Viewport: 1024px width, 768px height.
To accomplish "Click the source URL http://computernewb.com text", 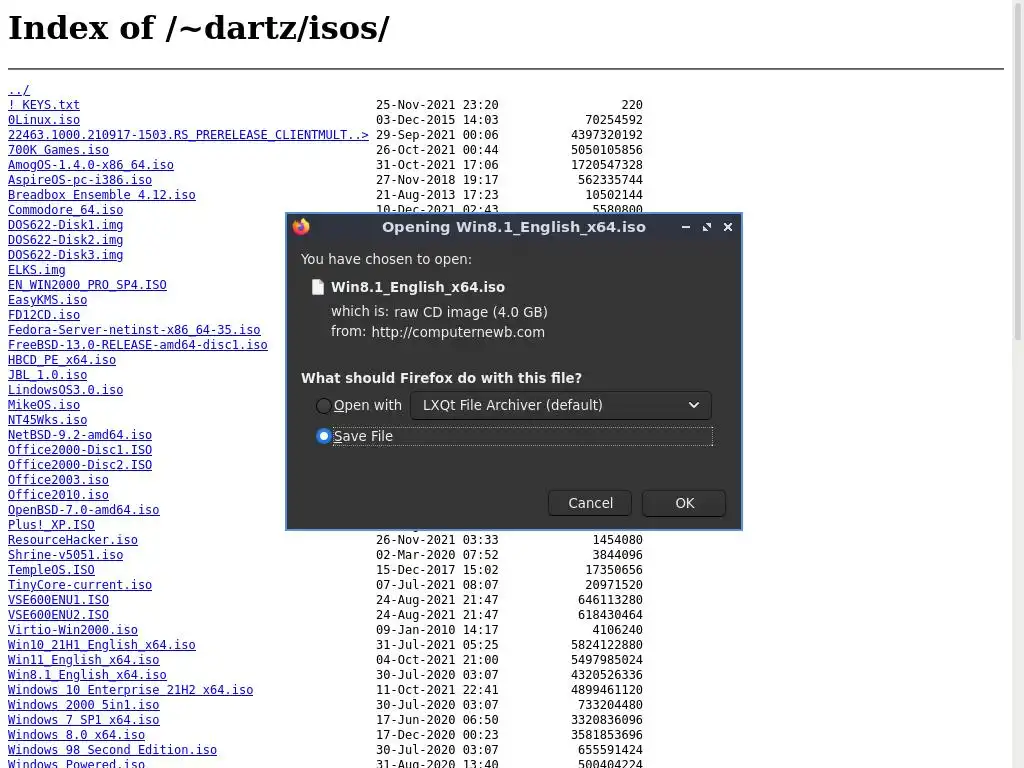I will 458,332.
